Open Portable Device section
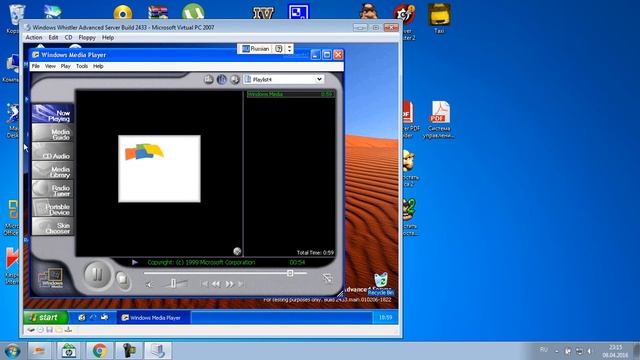 (x=53, y=209)
